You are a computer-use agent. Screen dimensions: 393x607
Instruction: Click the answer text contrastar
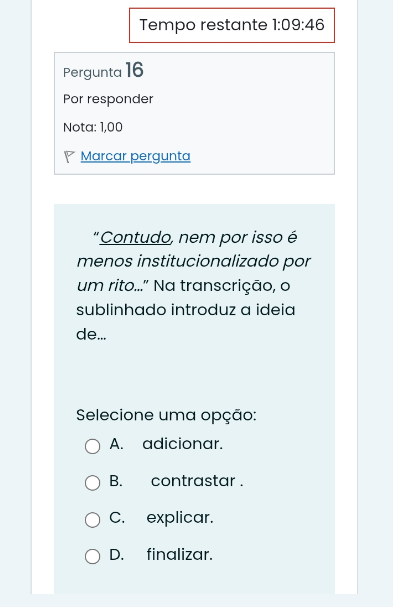(197, 481)
